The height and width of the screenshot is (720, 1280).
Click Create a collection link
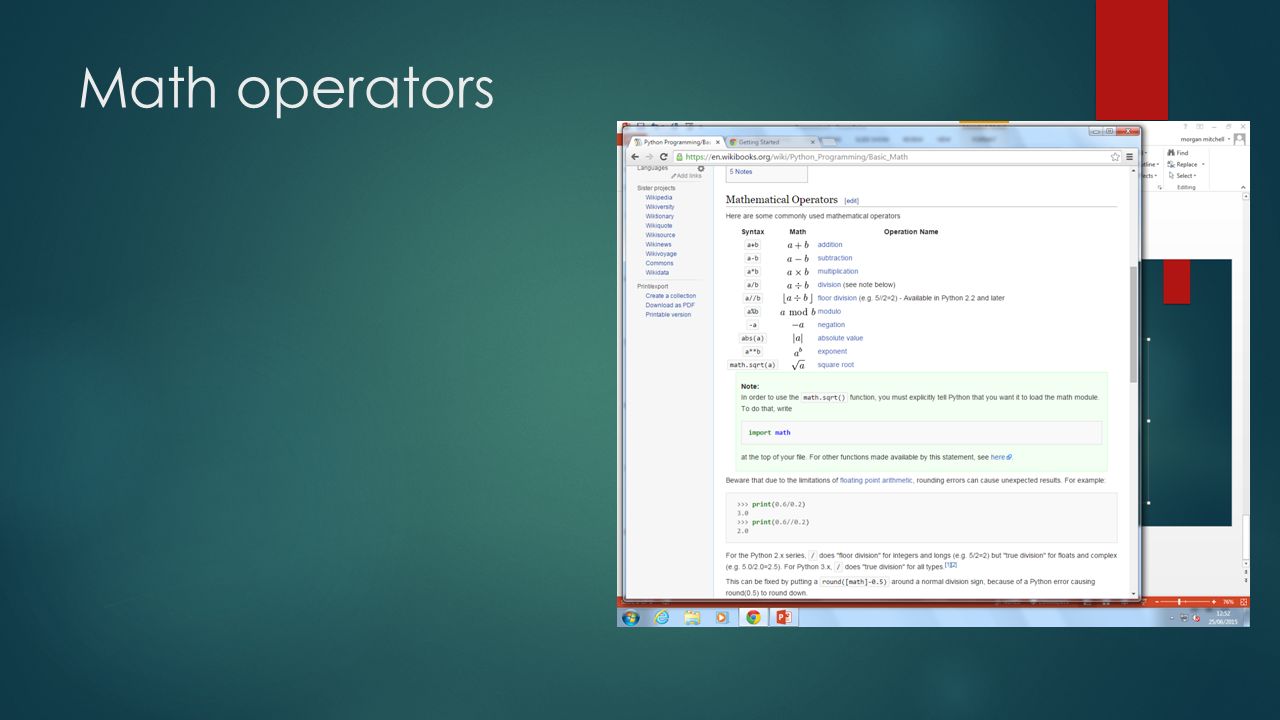(x=671, y=296)
